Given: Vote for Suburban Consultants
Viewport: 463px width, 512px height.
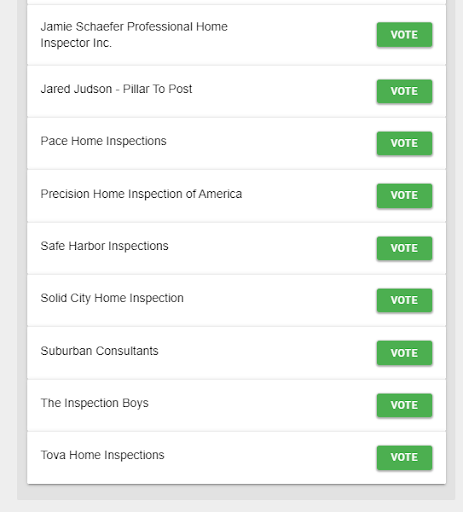Looking at the screenshot, I should (404, 353).
